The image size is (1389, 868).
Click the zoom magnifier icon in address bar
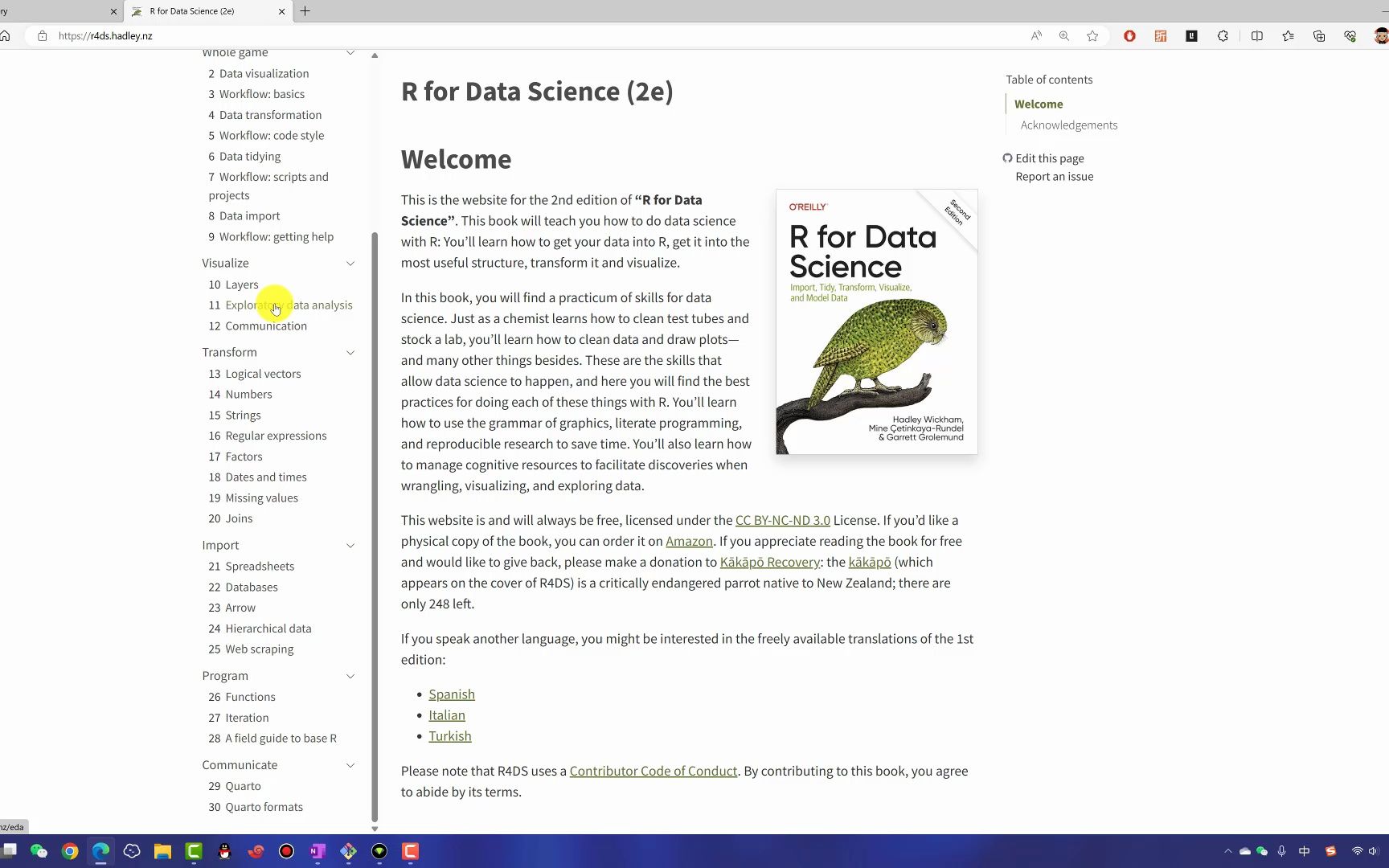(1064, 36)
